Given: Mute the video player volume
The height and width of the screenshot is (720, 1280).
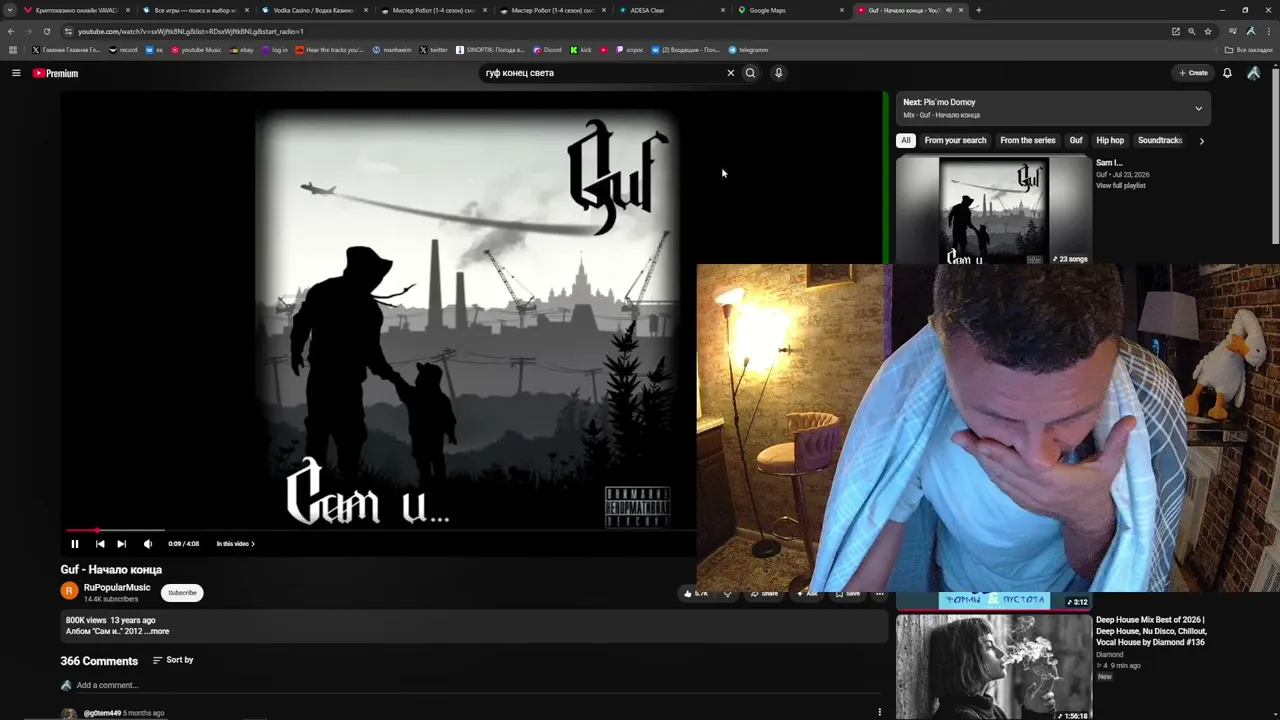Looking at the screenshot, I should tap(148, 544).
